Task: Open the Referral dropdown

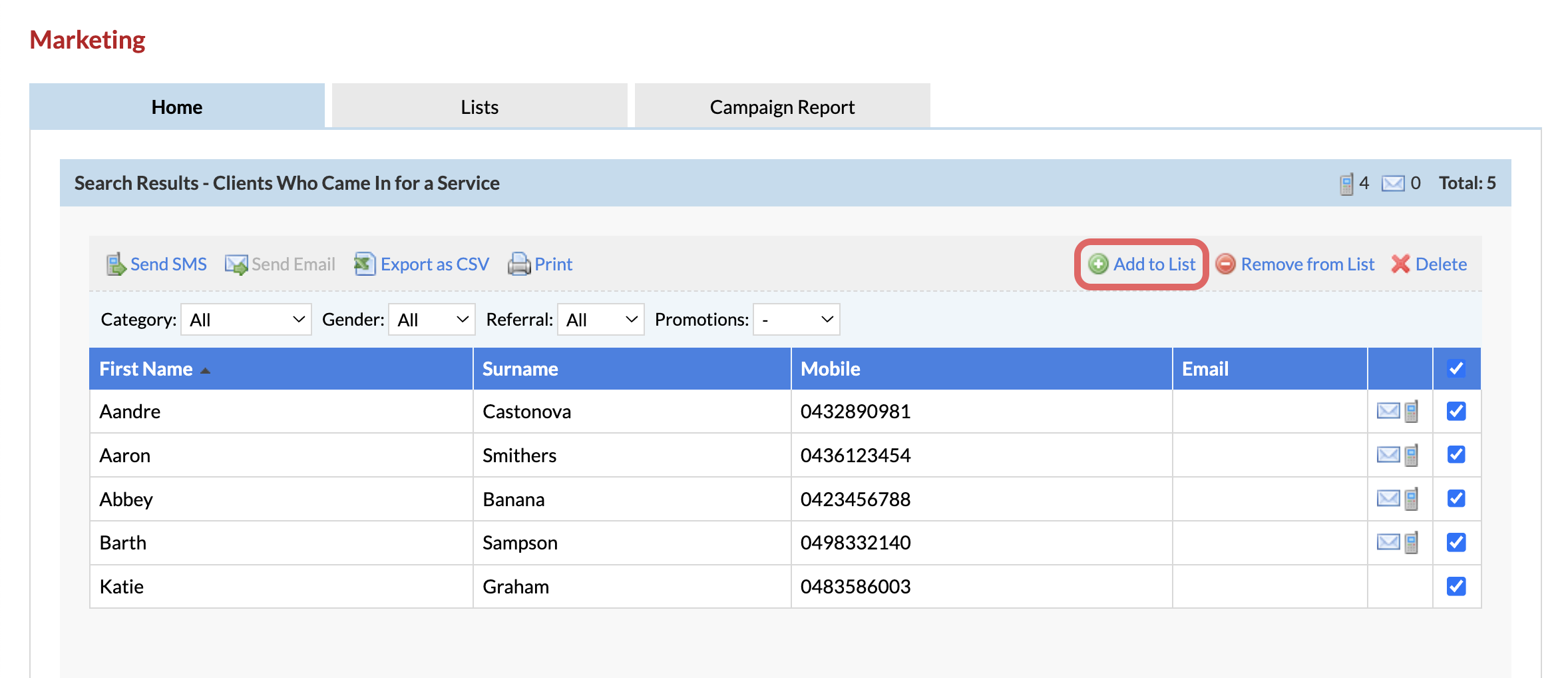Action: [600, 320]
